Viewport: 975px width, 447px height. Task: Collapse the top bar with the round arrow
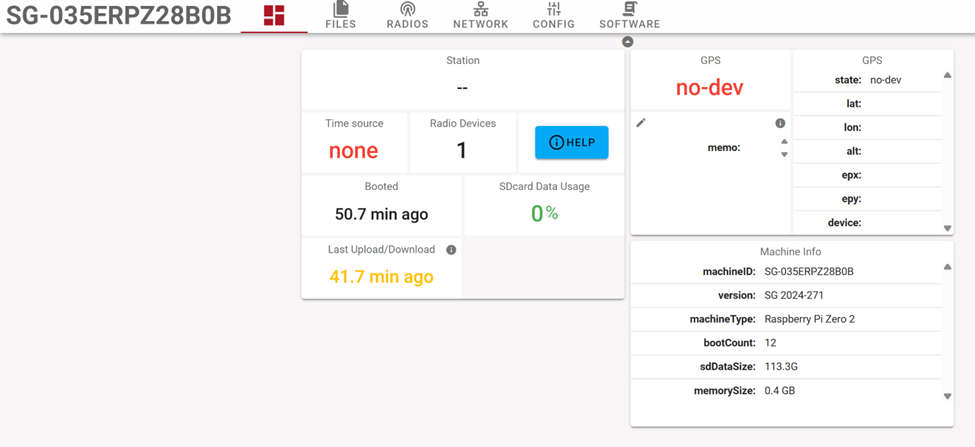627,42
